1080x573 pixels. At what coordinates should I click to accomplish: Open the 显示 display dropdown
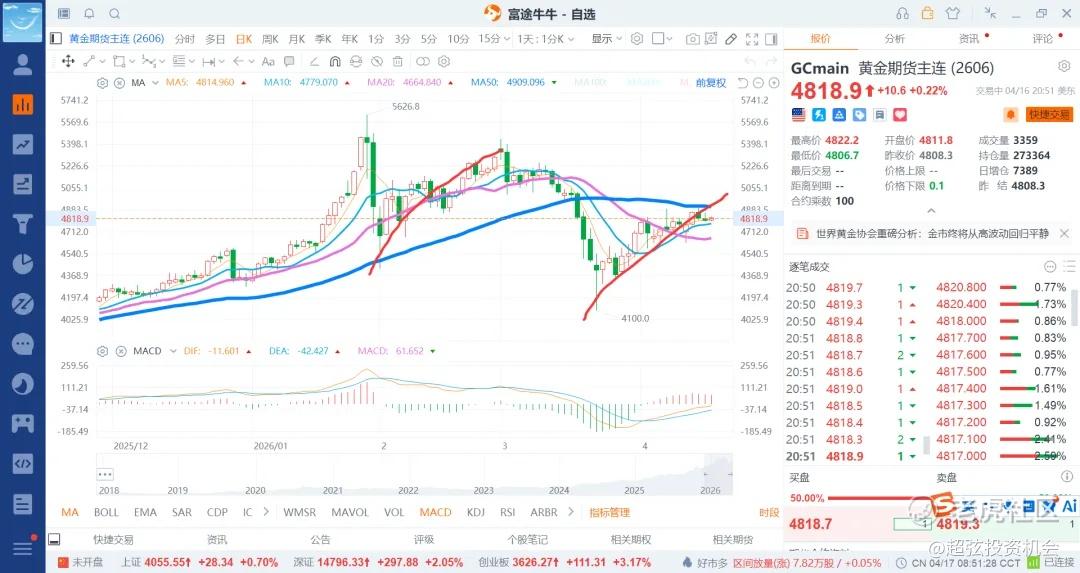tap(606, 39)
